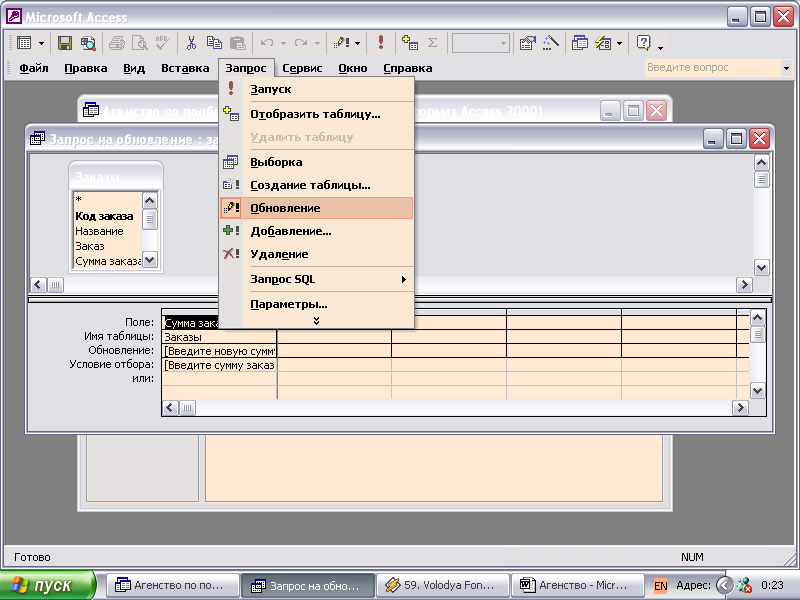Viewport: 800px width, 600px height.
Task: Open the Сервис menu
Action: tap(302, 68)
